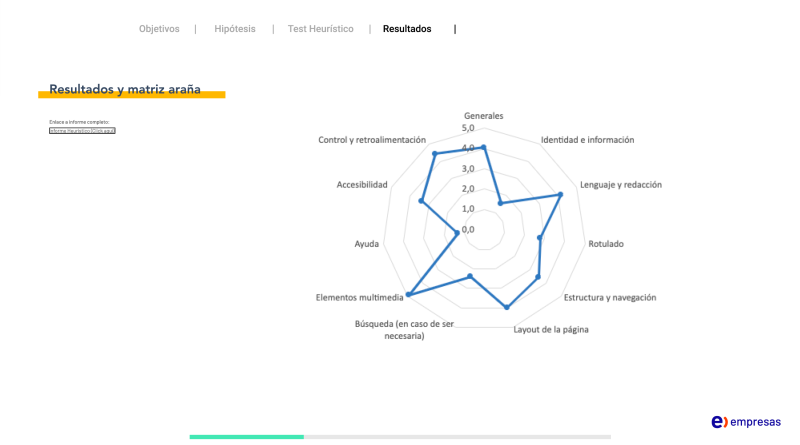The width and height of the screenshot is (800, 445).
Task: Go to the Test Heurístico tab
Action: pos(320,29)
